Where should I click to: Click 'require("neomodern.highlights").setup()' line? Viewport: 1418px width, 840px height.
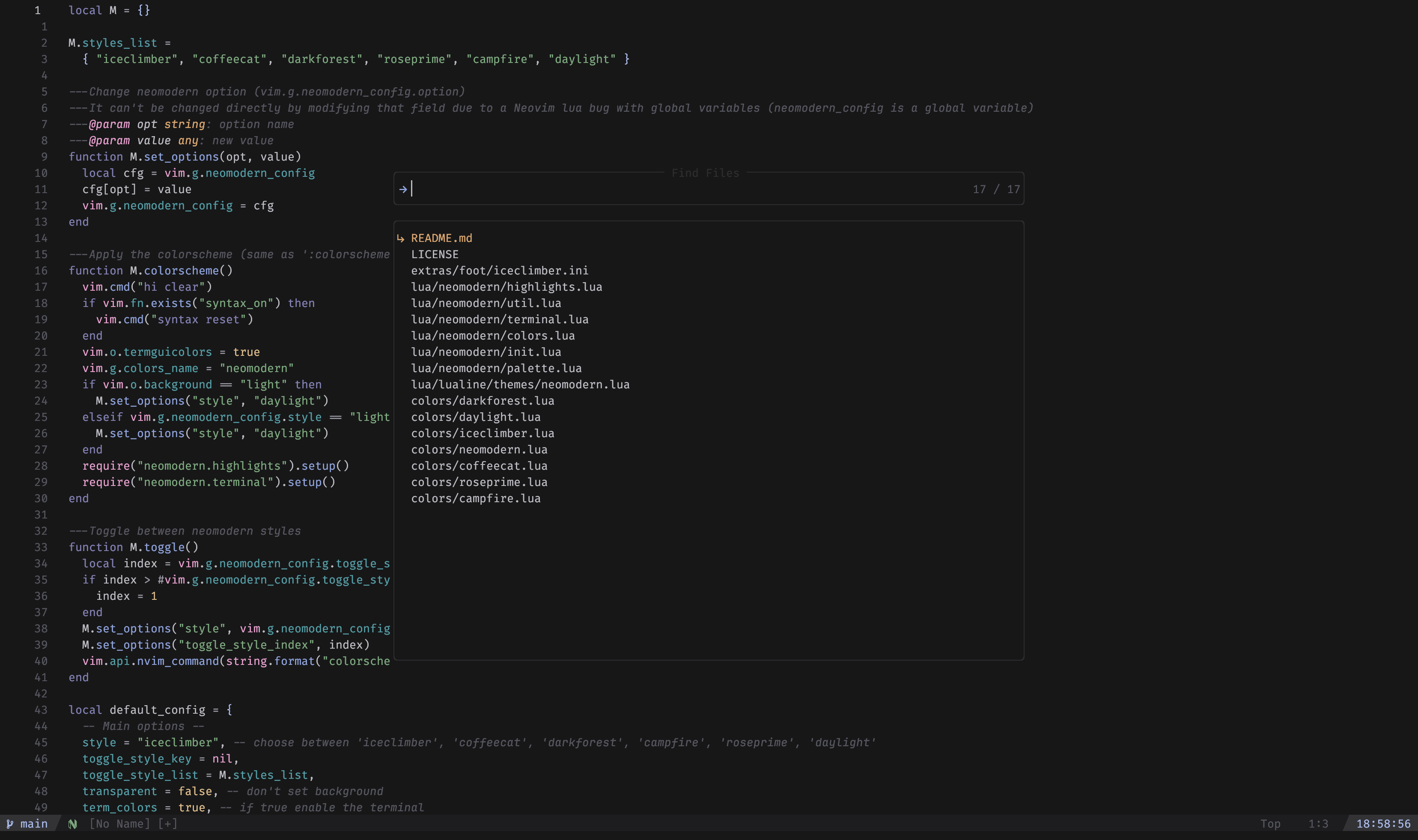coord(216,466)
